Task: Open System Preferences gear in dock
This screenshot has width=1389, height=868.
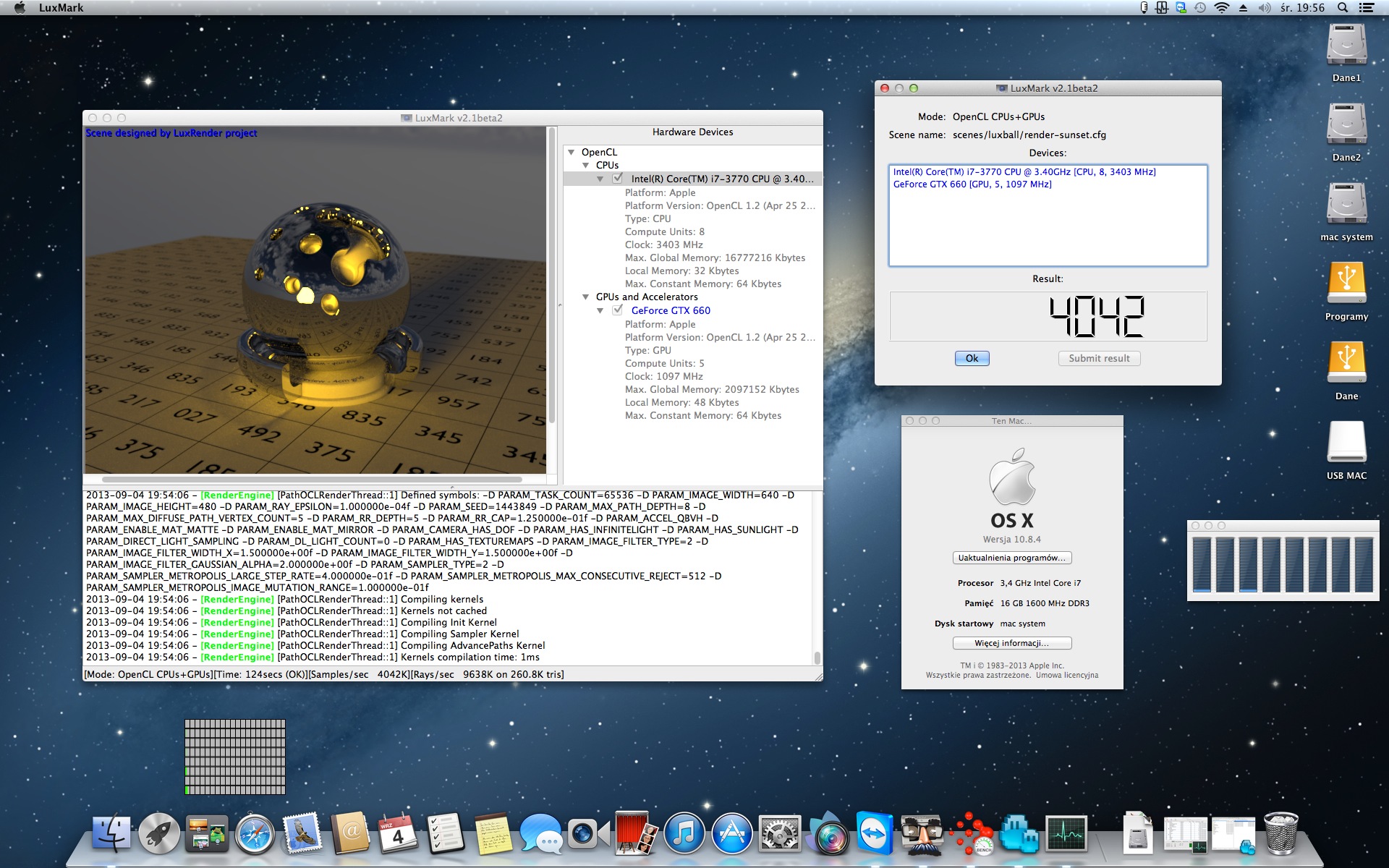Action: [x=780, y=834]
